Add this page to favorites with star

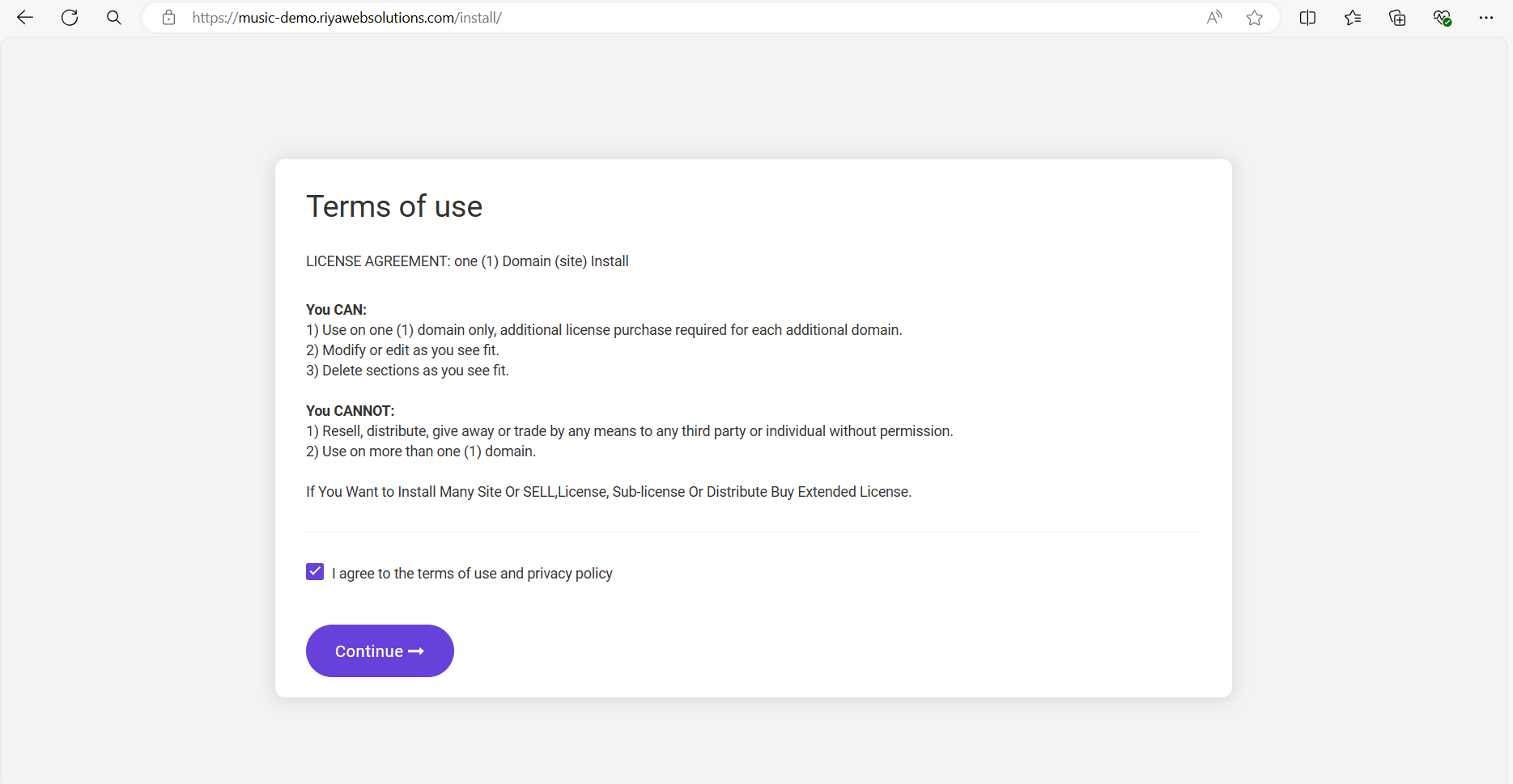pyautogui.click(x=1255, y=18)
